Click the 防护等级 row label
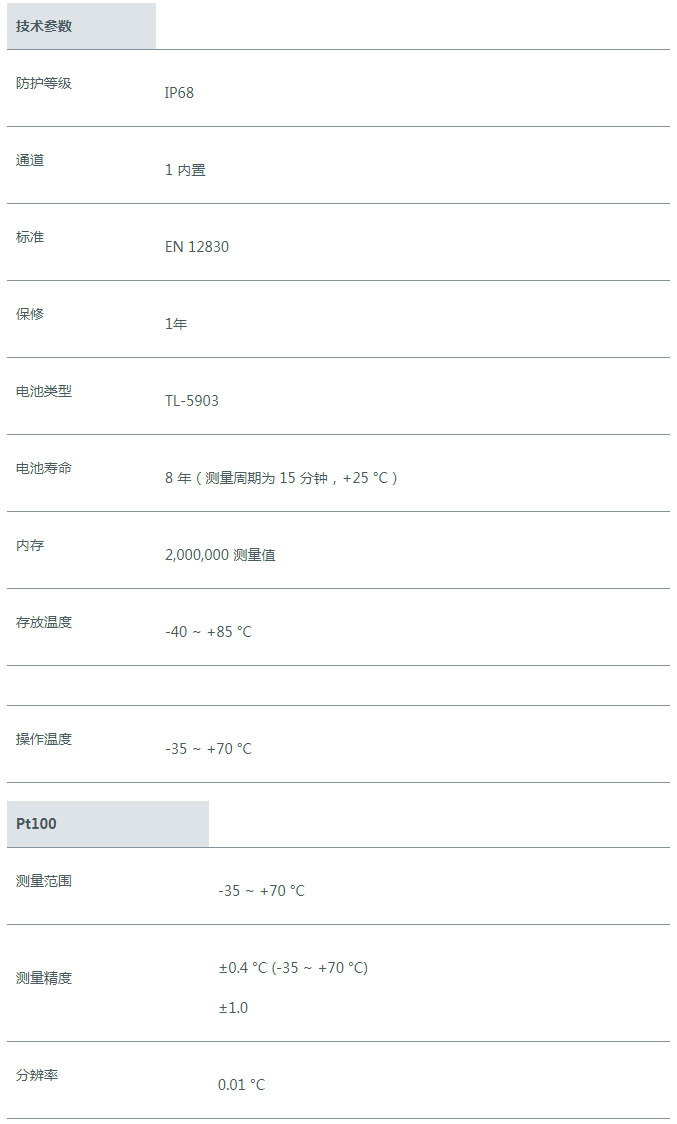Image resolution: width=677 pixels, height=1124 pixels. (x=44, y=83)
